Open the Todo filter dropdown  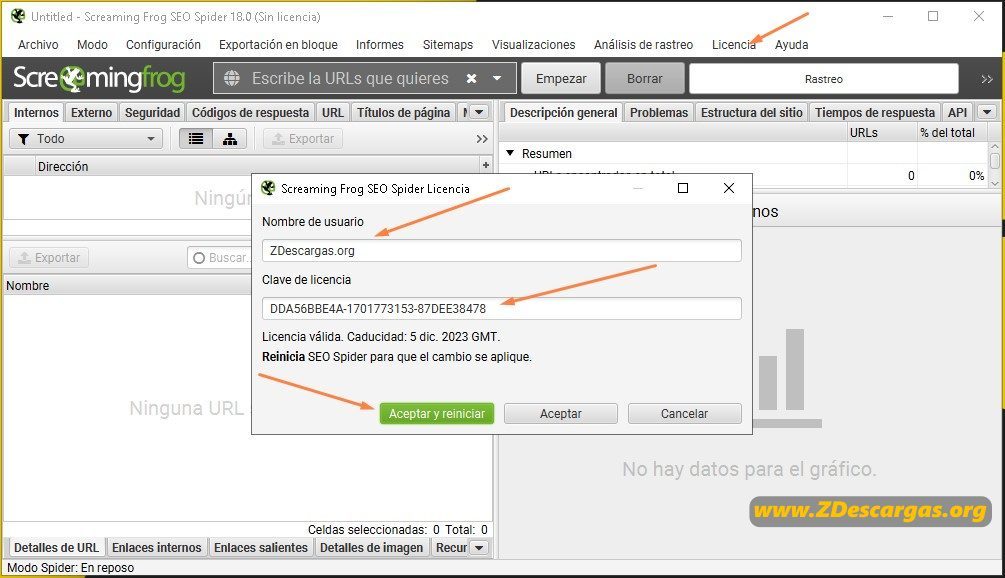(x=86, y=138)
